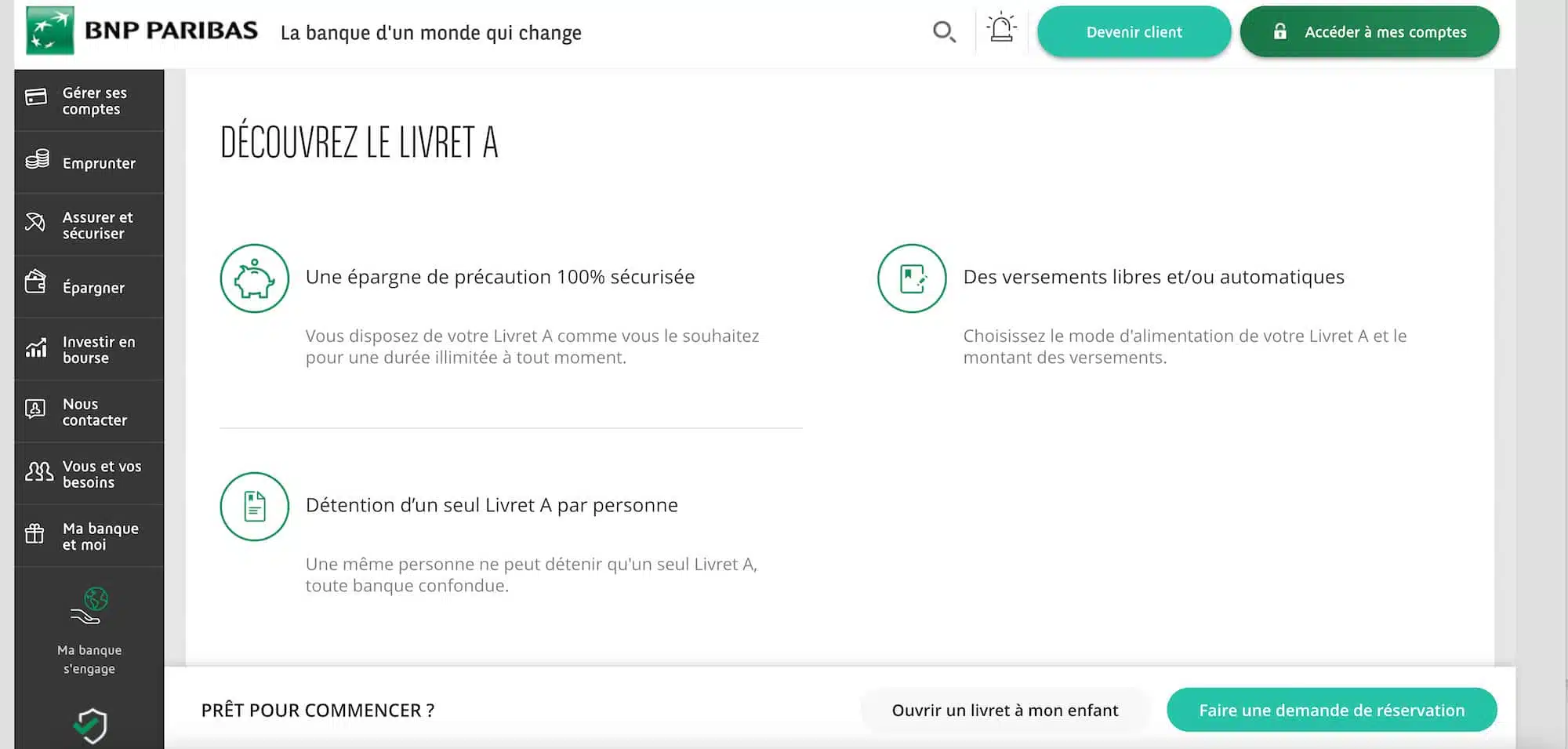
Task: Open the search magnifier icon
Action: (944, 32)
